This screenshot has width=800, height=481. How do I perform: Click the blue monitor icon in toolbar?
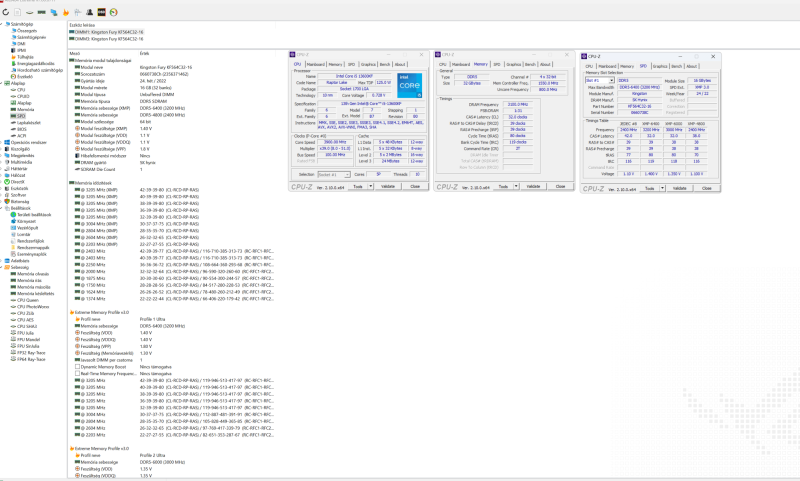pos(54,12)
